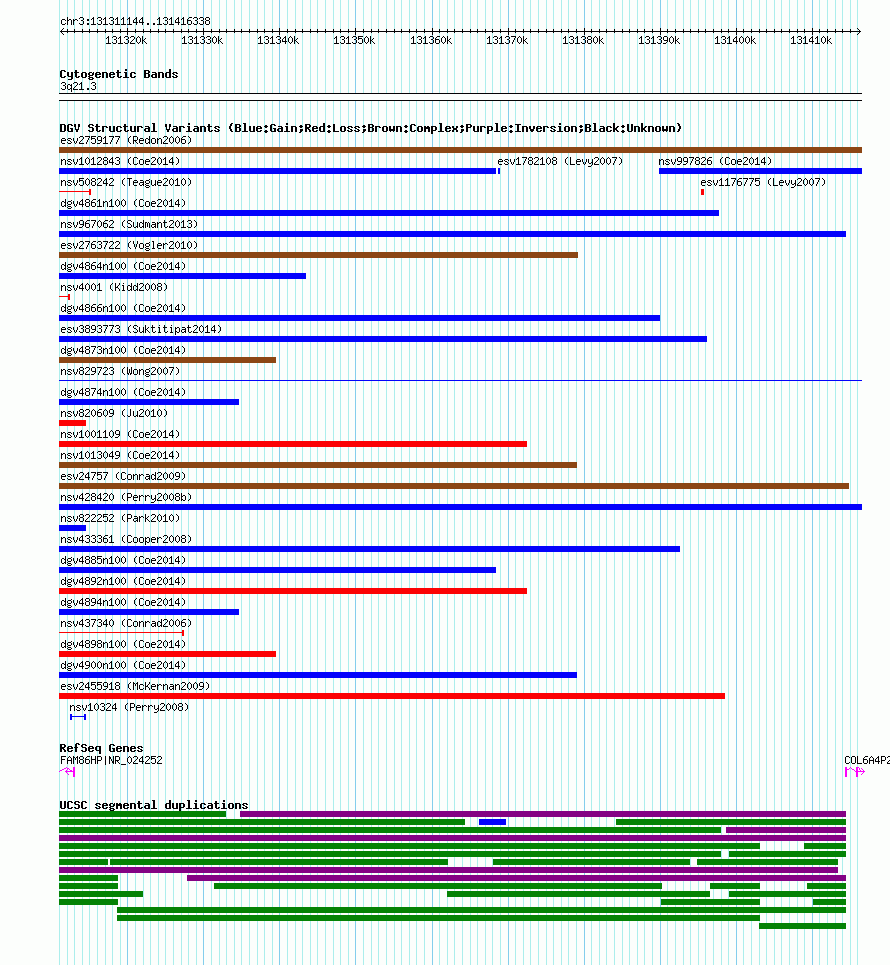
Task: Click the blue dgv4900n100 gain bar
Action: (318, 675)
